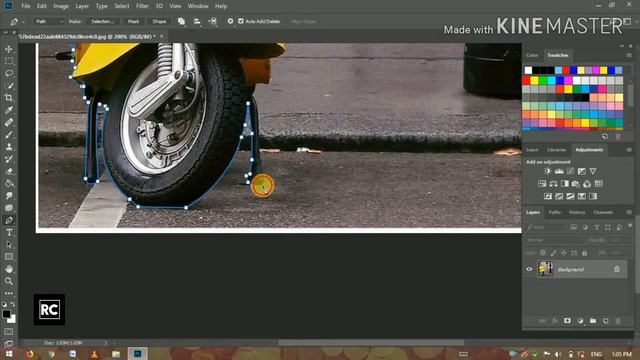Pick the white swatch in Swatches

click(x=528, y=70)
